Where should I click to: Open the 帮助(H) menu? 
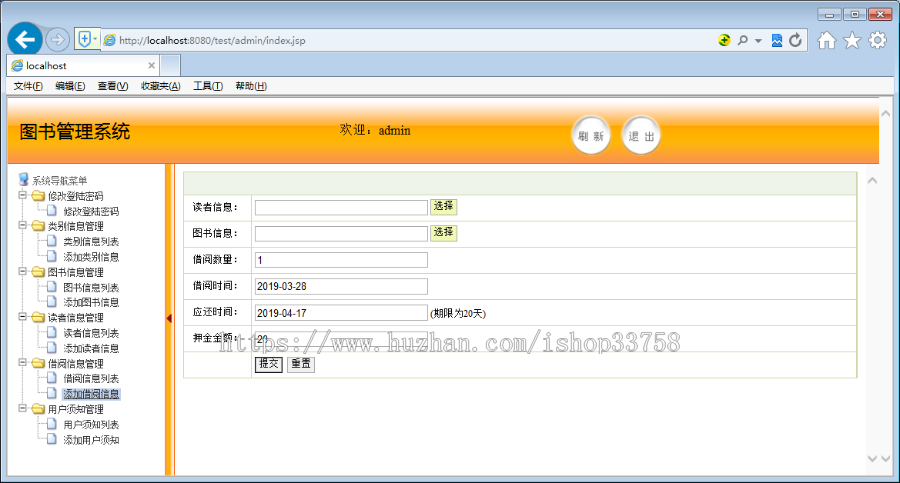point(251,86)
